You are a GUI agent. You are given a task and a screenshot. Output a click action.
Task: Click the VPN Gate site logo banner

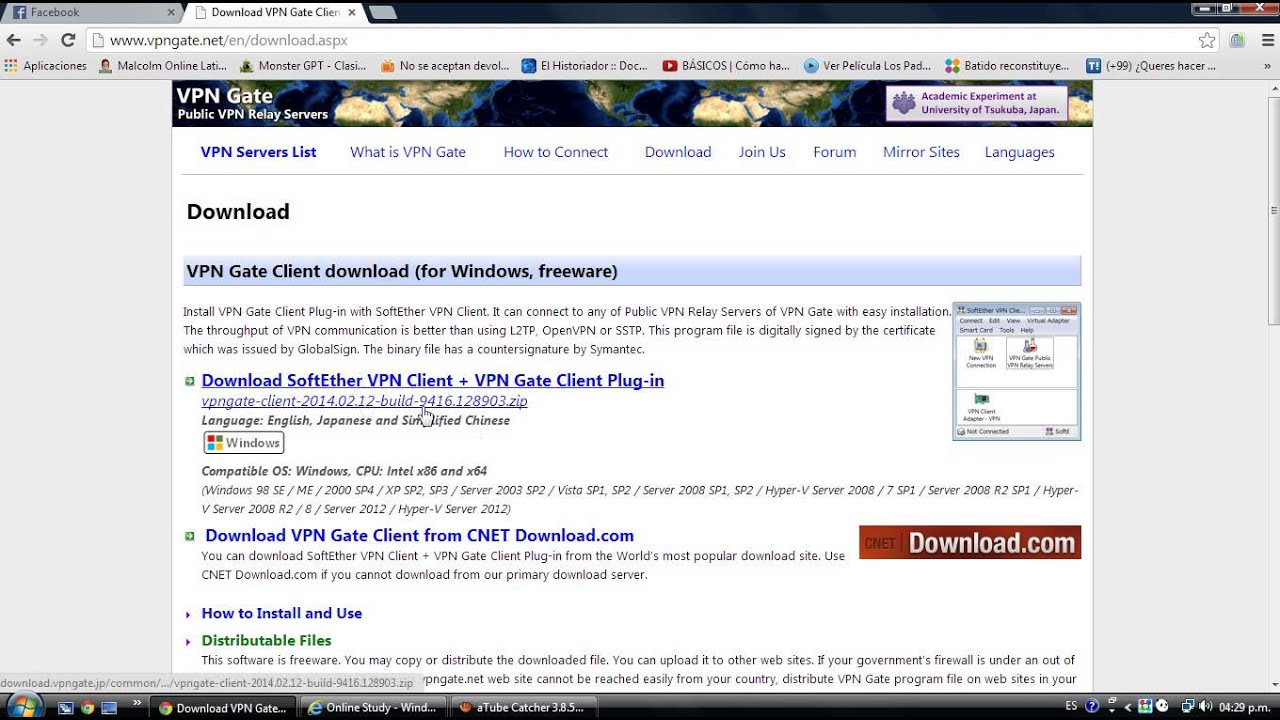tap(252, 103)
